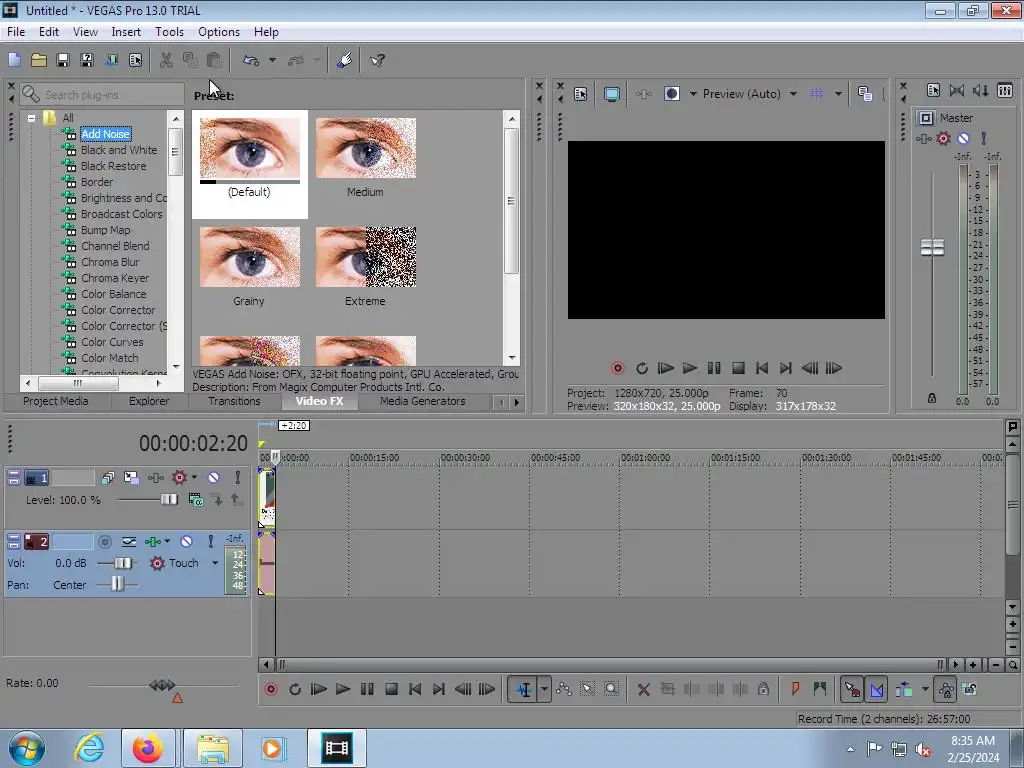The image size is (1024, 768).
Task: Click audio track 2 Vol slider
Action: [123, 563]
